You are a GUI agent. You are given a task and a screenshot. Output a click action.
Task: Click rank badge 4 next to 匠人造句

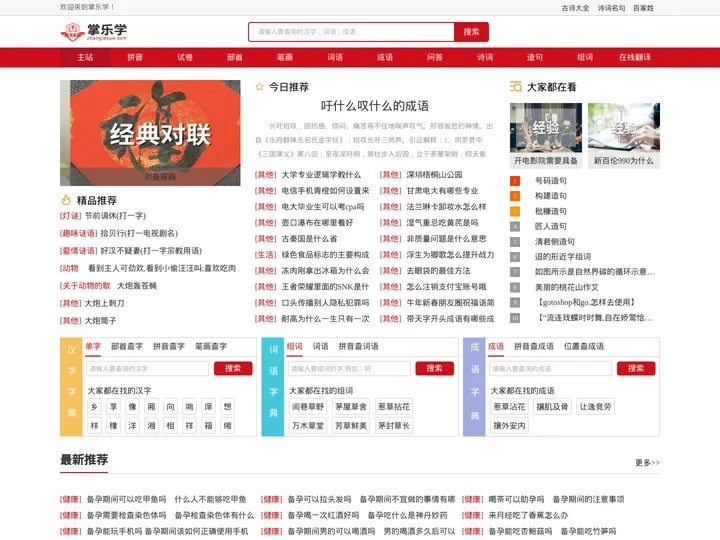click(515, 226)
